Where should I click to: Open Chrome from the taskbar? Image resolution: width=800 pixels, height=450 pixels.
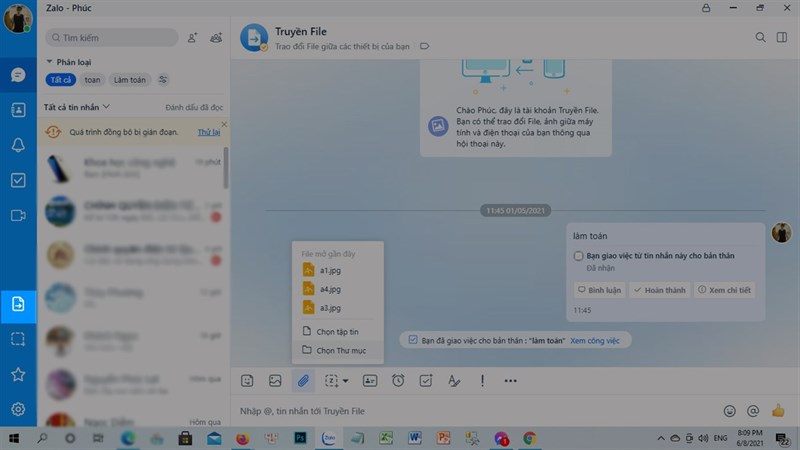coord(530,438)
